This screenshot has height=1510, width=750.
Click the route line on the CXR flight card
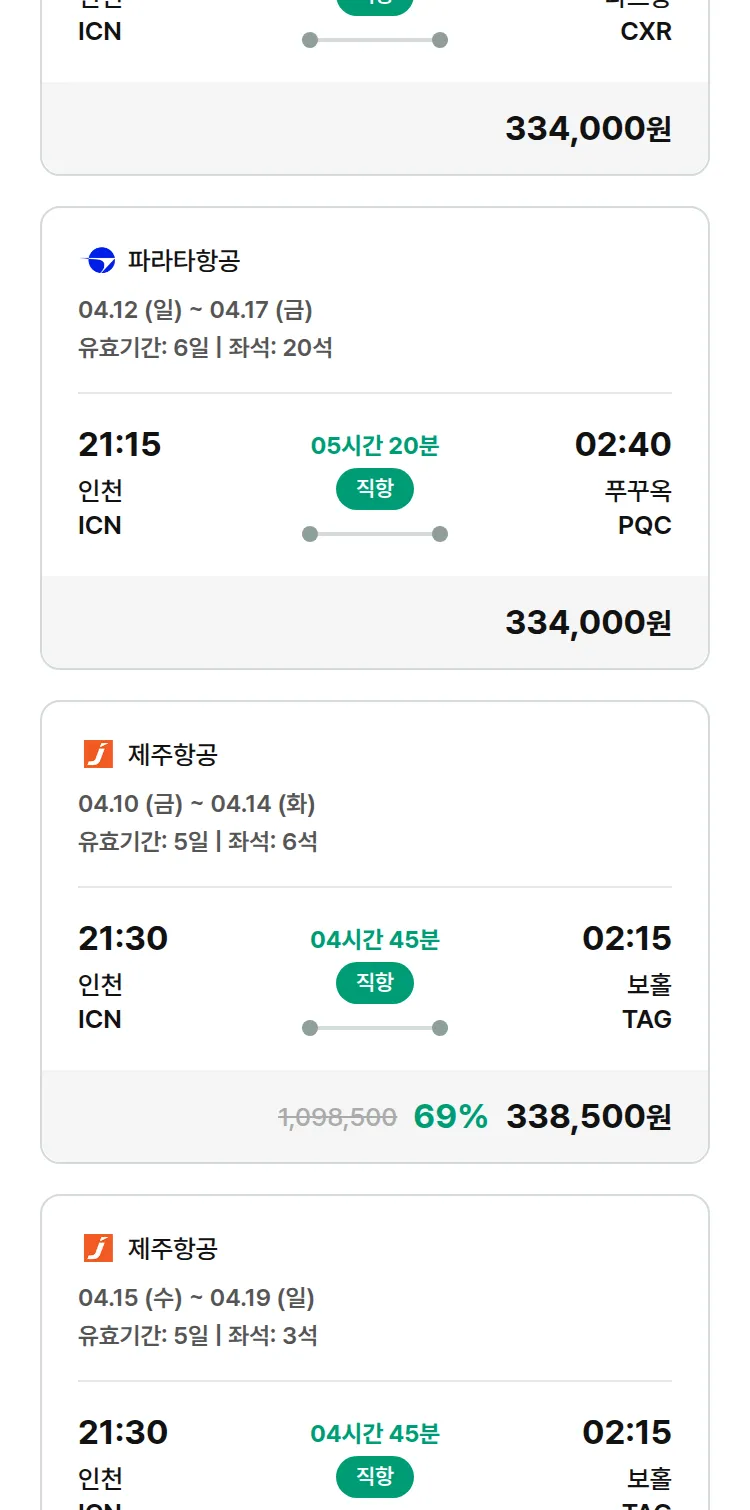click(x=374, y=40)
